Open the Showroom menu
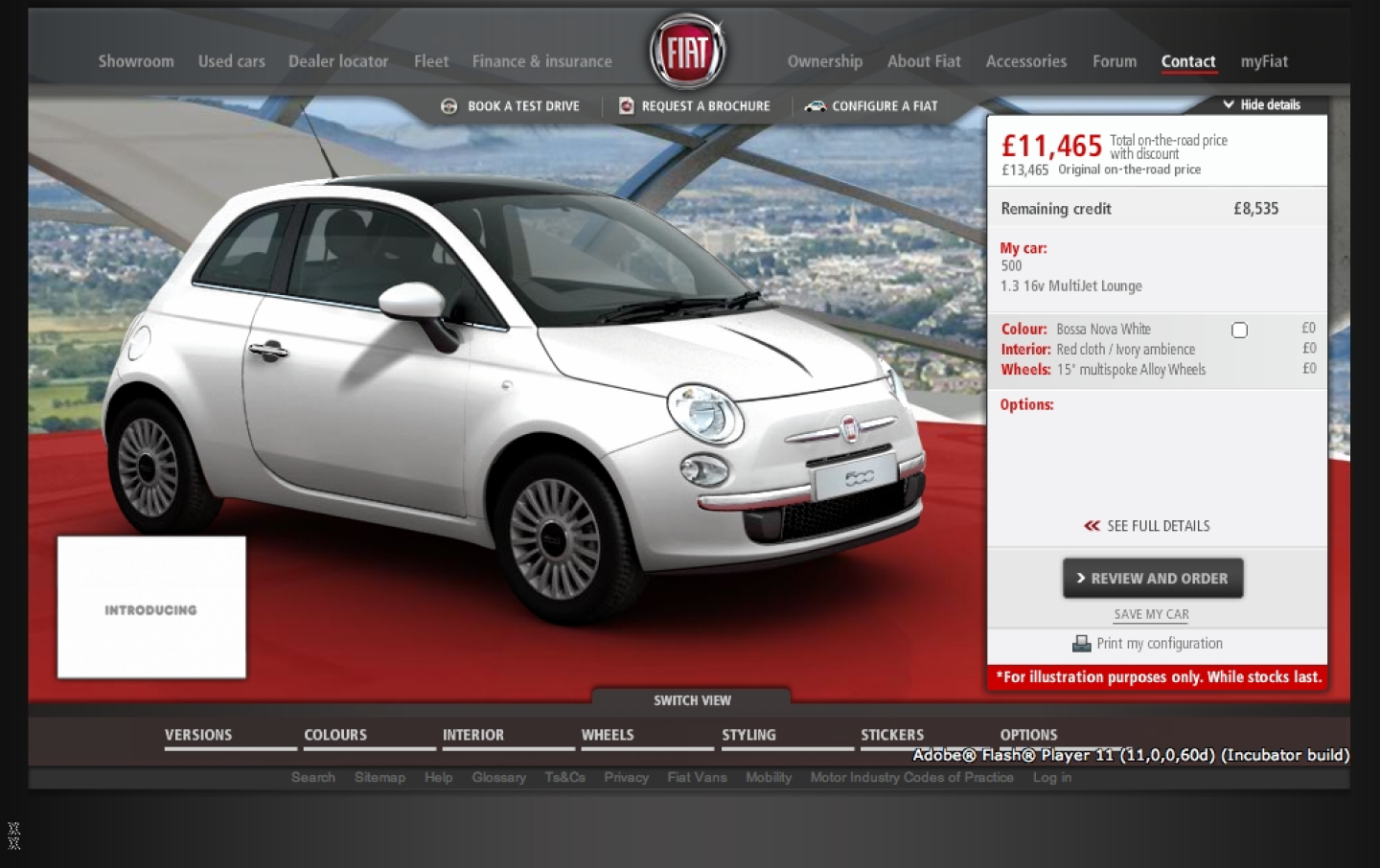The image size is (1380, 868). coord(136,61)
